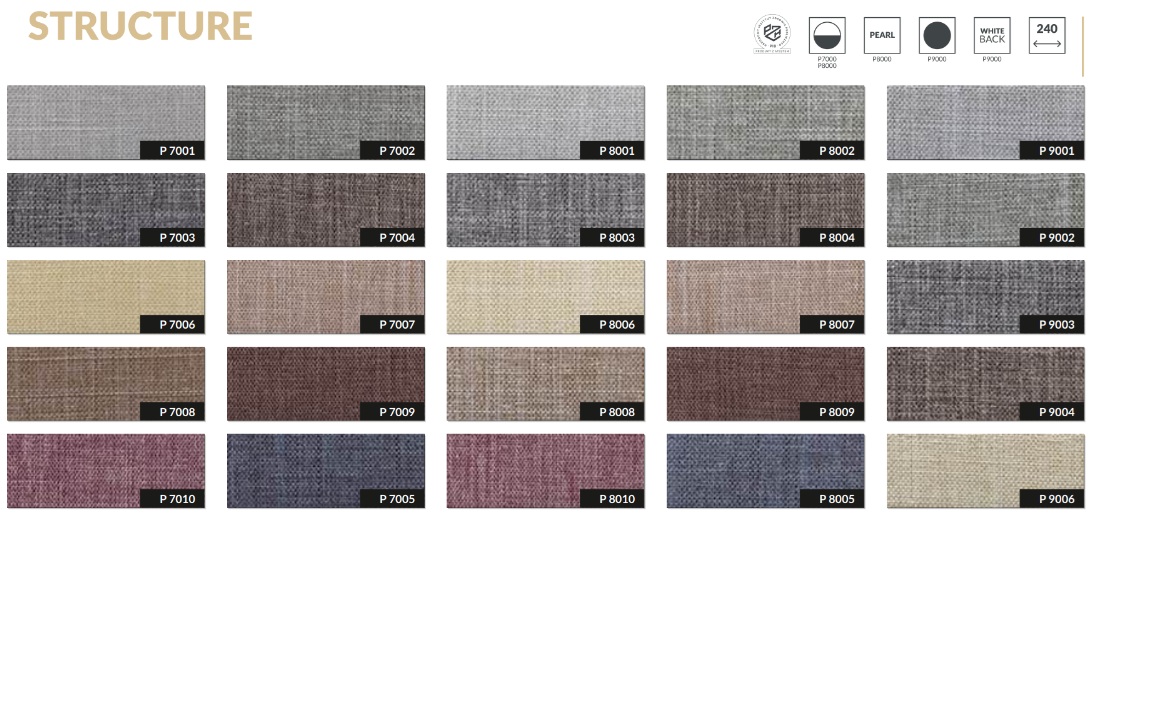This screenshot has height=720, width=1152.
Task: Select the light grey P 7001 swatch
Action: point(106,122)
